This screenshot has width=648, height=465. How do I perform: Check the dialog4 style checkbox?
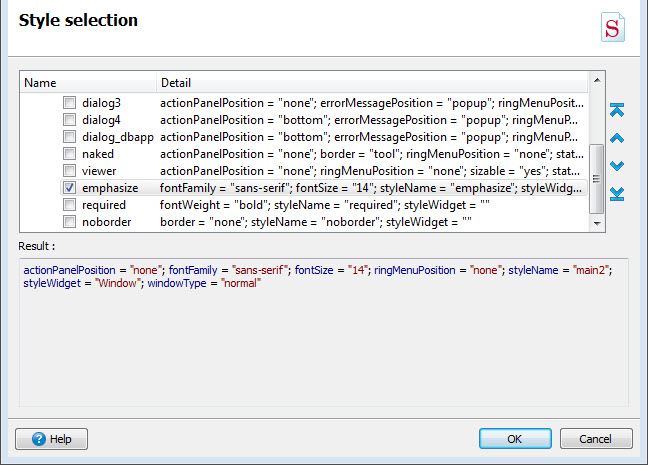coord(70,120)
